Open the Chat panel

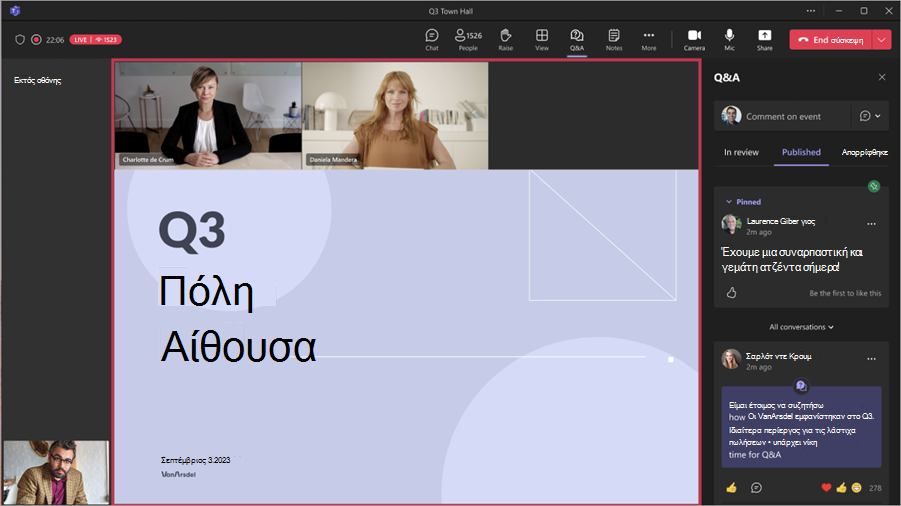point(432,40)
